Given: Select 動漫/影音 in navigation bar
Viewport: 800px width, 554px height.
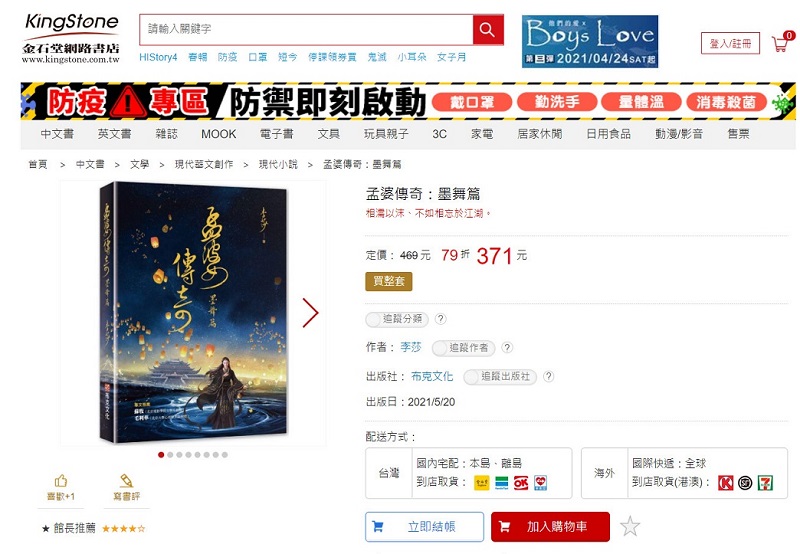Looking at the screenshot, I should point(679,134).
